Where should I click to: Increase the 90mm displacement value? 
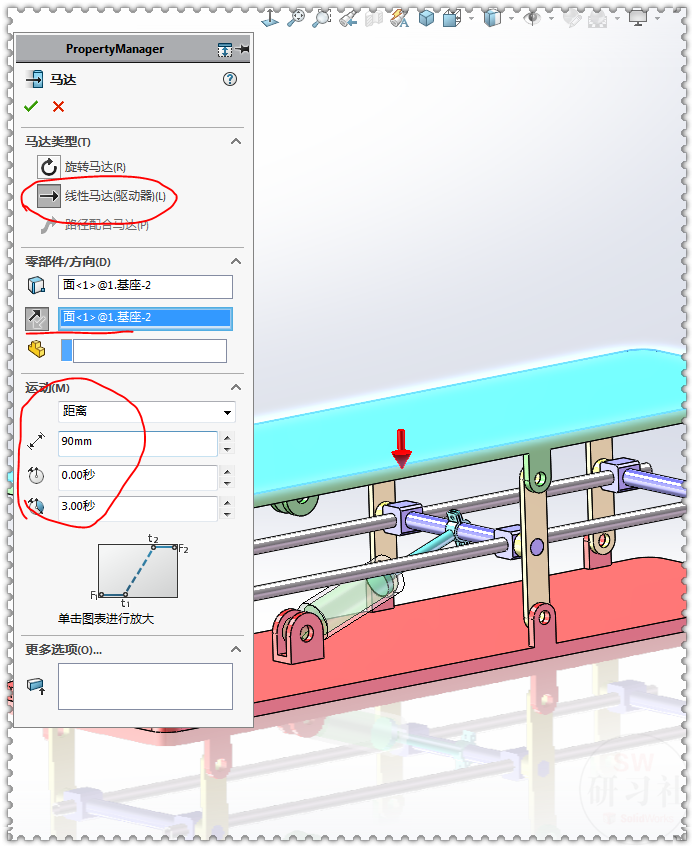[228, 438]
